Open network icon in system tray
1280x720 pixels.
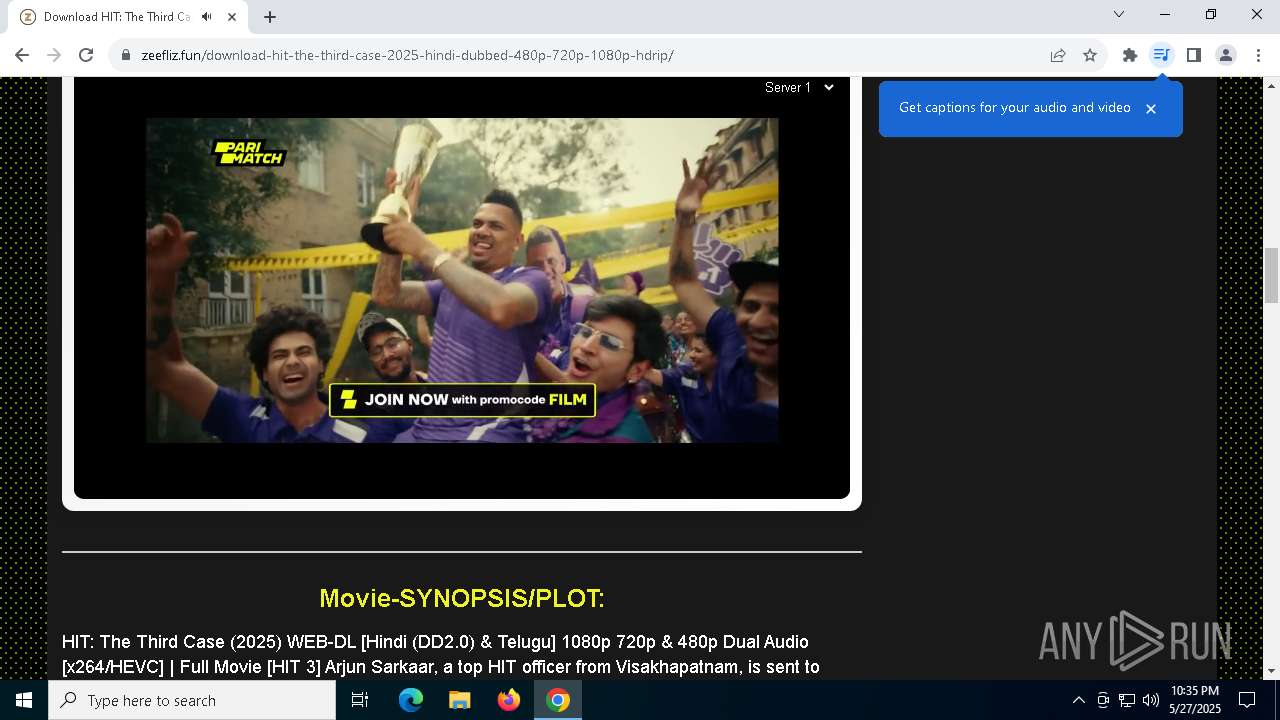pos(1127,700)
